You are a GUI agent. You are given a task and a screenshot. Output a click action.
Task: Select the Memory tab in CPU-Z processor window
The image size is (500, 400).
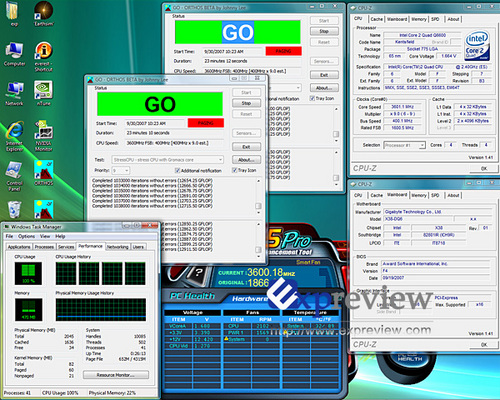pos(419,19)
